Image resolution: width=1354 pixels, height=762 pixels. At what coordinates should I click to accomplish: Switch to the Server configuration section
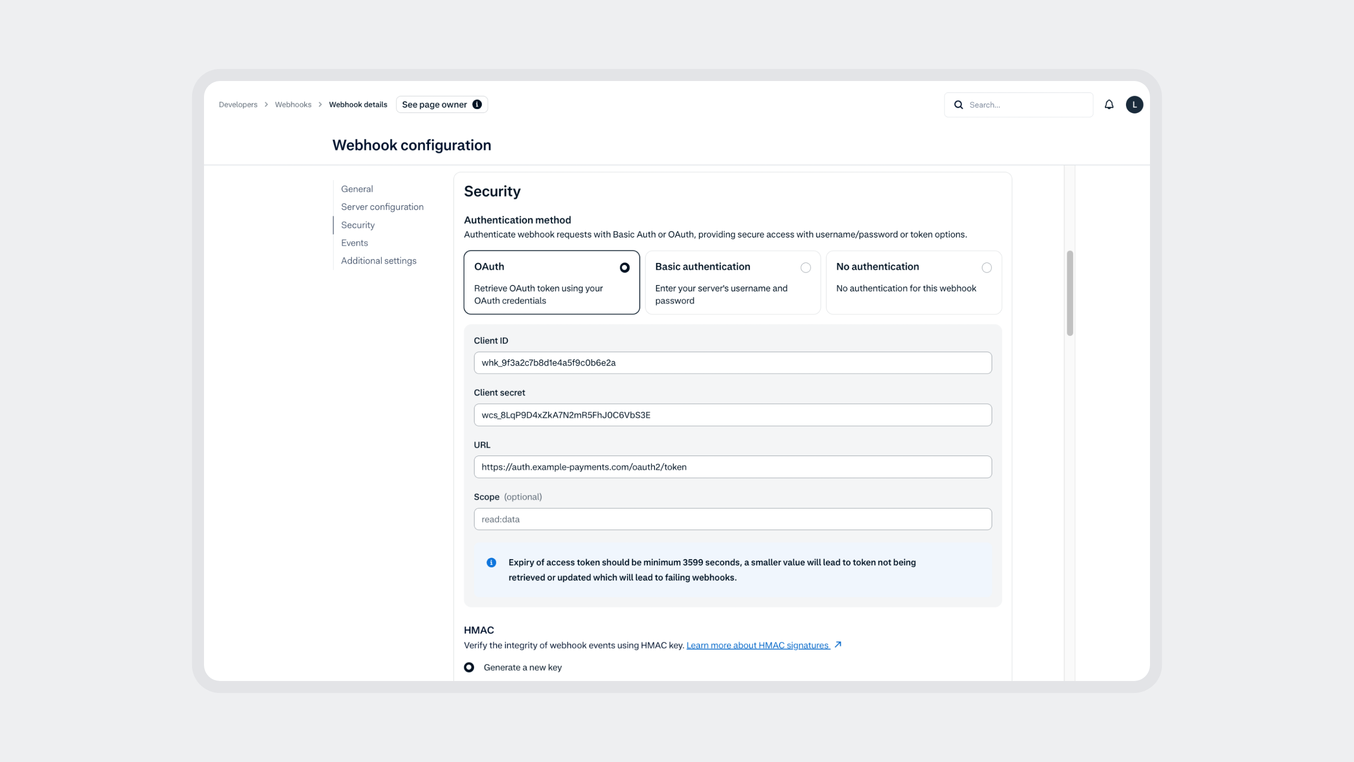[x=382, y=206]
